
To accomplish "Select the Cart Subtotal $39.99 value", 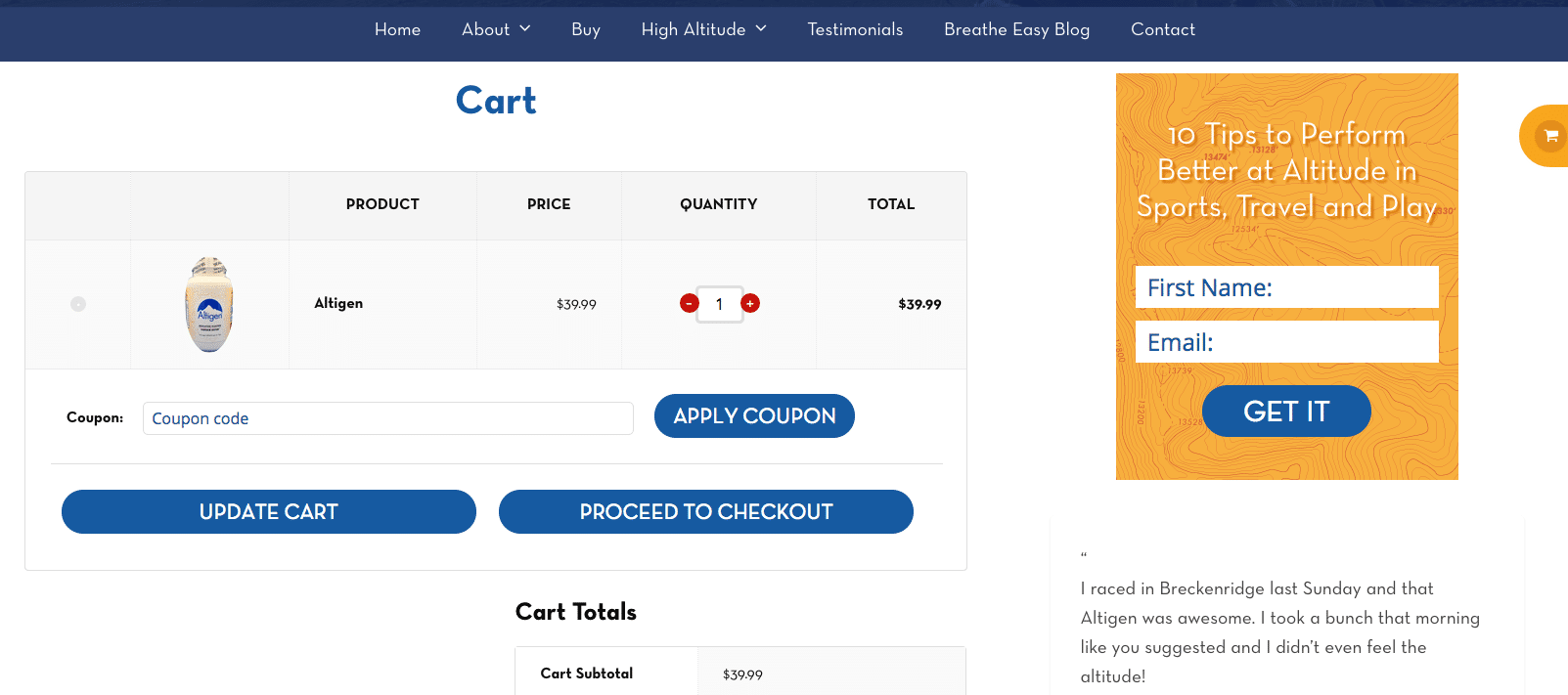I will [x=742, y=674].
